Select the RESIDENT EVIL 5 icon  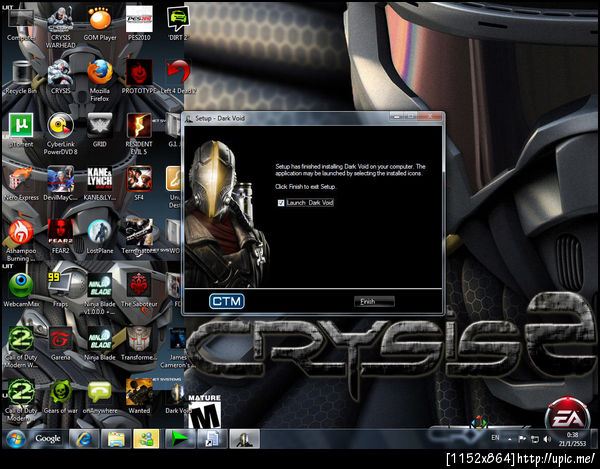139,134
